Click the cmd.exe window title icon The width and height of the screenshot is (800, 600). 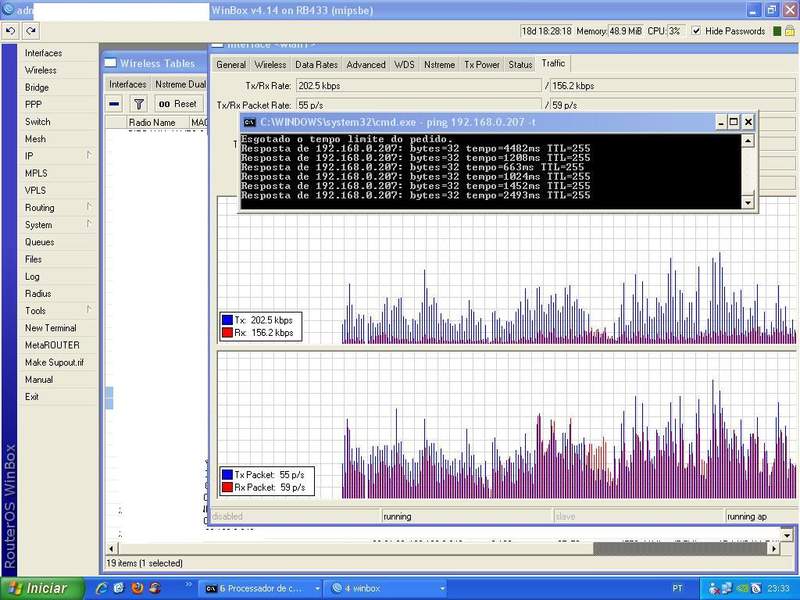pos(249,122)
